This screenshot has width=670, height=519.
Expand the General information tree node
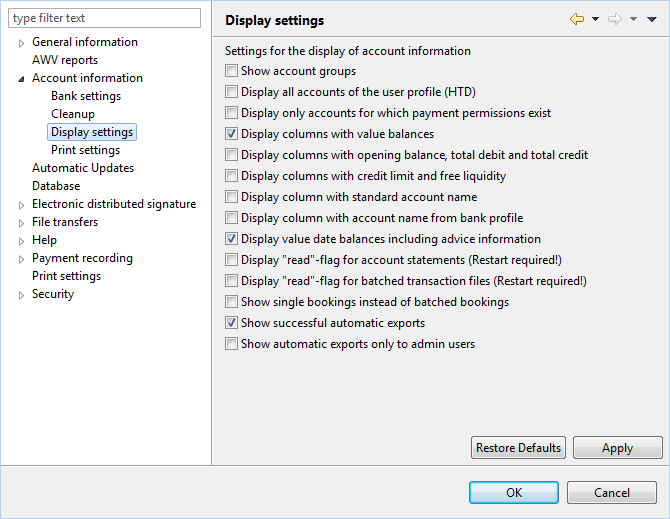[21, 43]
